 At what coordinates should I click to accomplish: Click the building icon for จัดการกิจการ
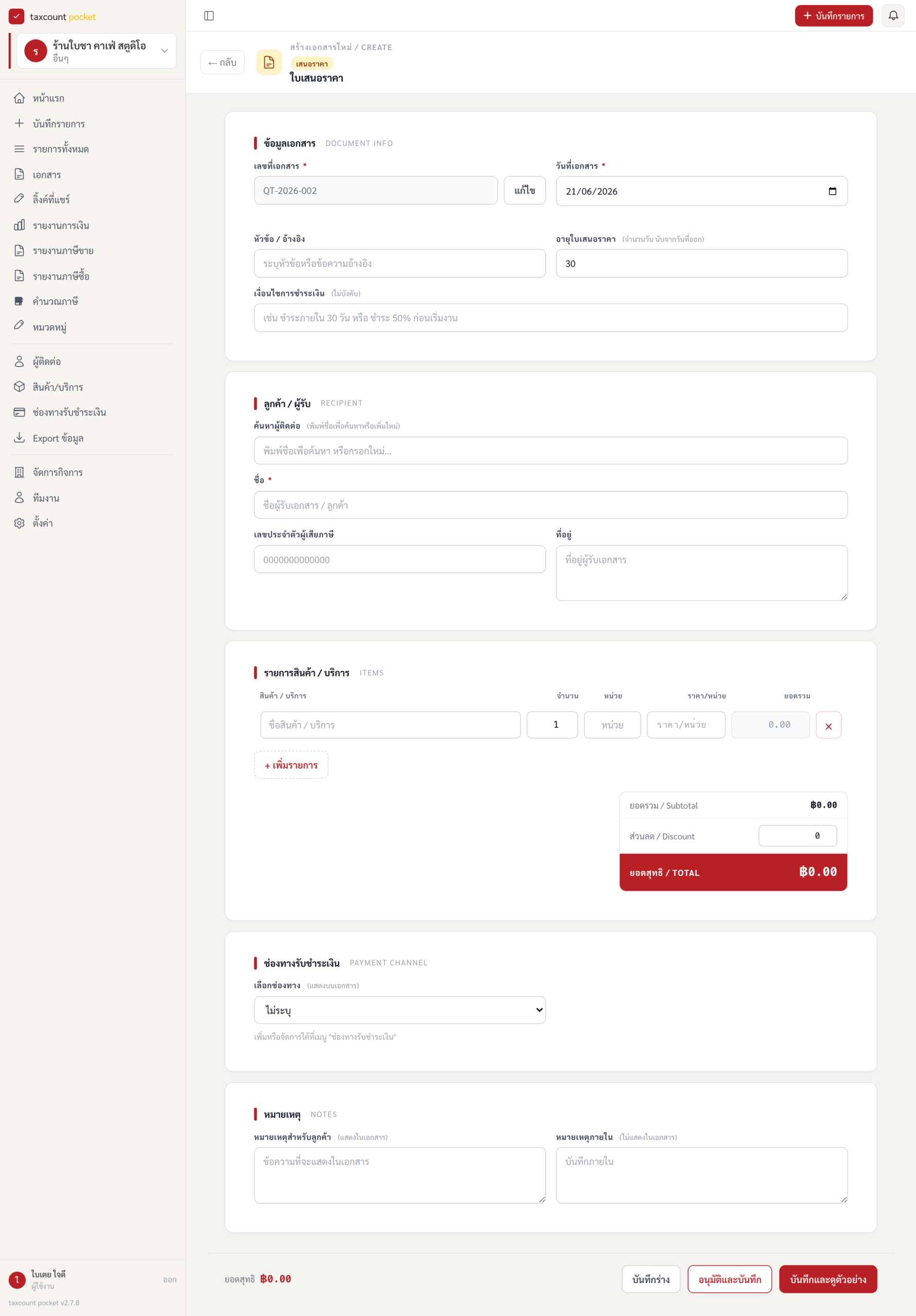tap(20, 472)
